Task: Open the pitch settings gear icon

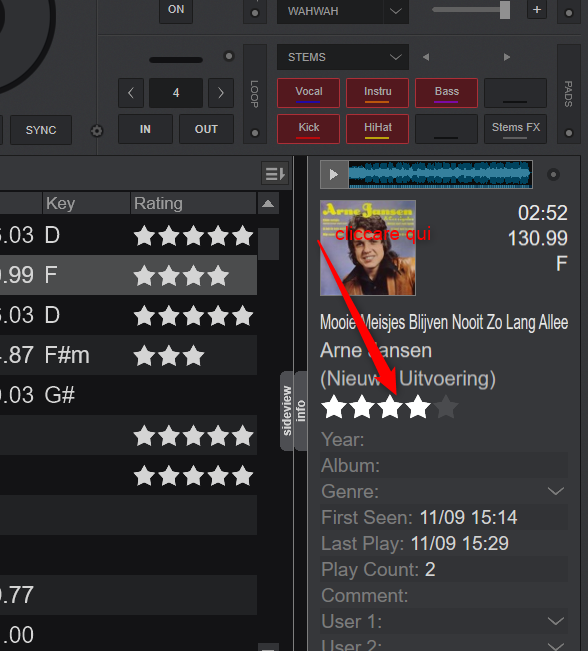Action: pyautogui.click(x=97, y=131)
